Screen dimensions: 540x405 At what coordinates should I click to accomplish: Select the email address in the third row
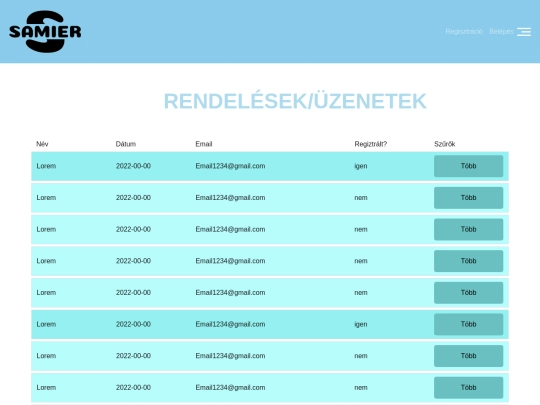[x=230, y=229]
